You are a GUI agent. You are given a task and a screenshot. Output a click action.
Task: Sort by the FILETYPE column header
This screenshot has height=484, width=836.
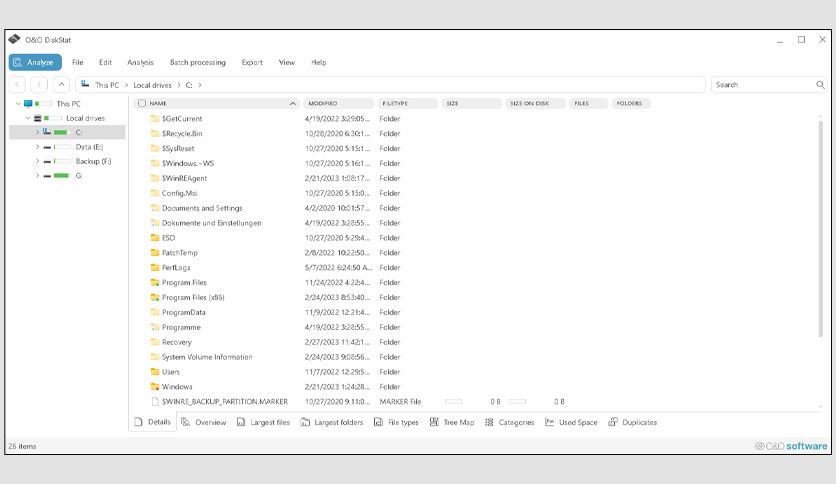pyautogui.click(x=408, y=103)
